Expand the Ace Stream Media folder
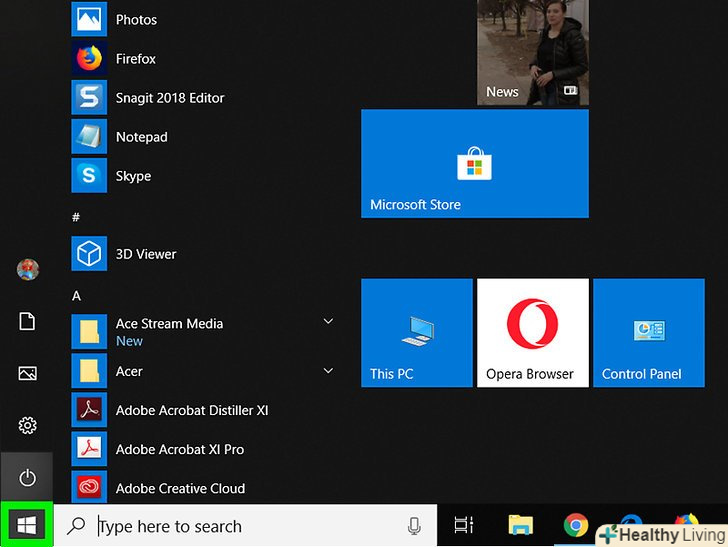The height and width of the screenshot is (547, 728). 327,321
